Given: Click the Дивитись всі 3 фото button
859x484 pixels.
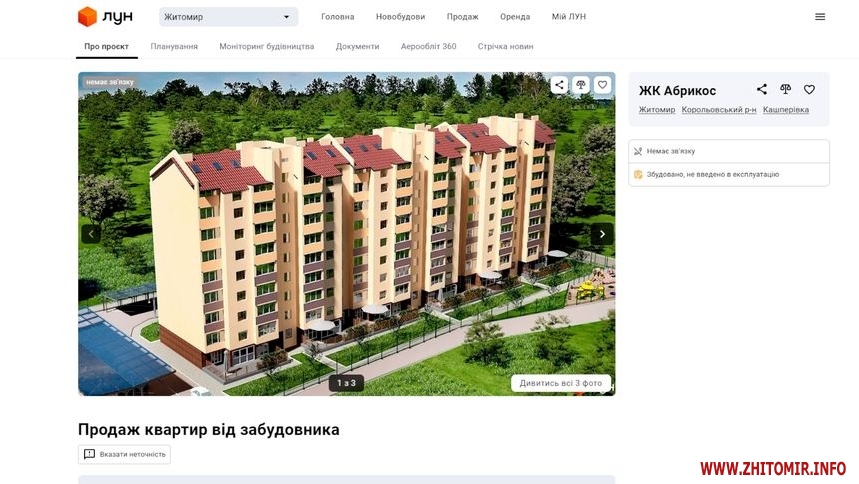Looking at the screenshot, I should 560,383.
